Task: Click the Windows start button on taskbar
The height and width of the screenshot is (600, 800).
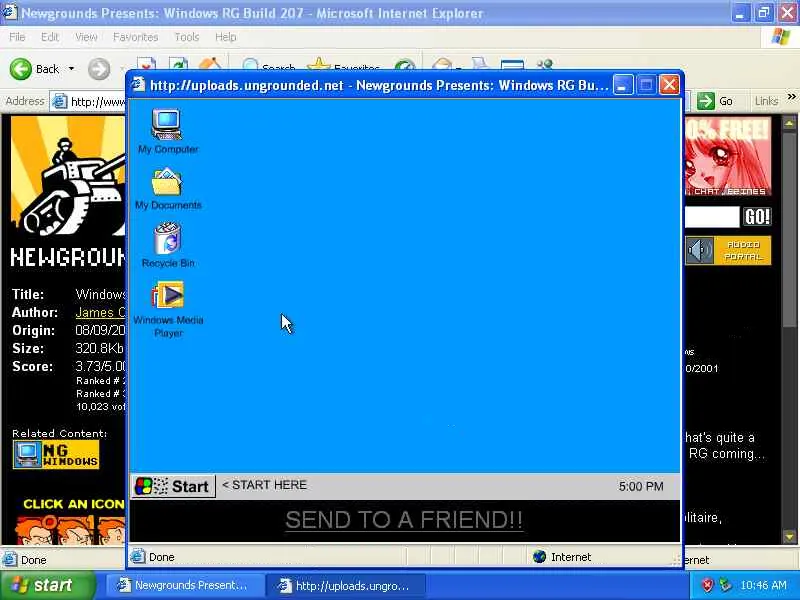Action: [x=48, y=585]
